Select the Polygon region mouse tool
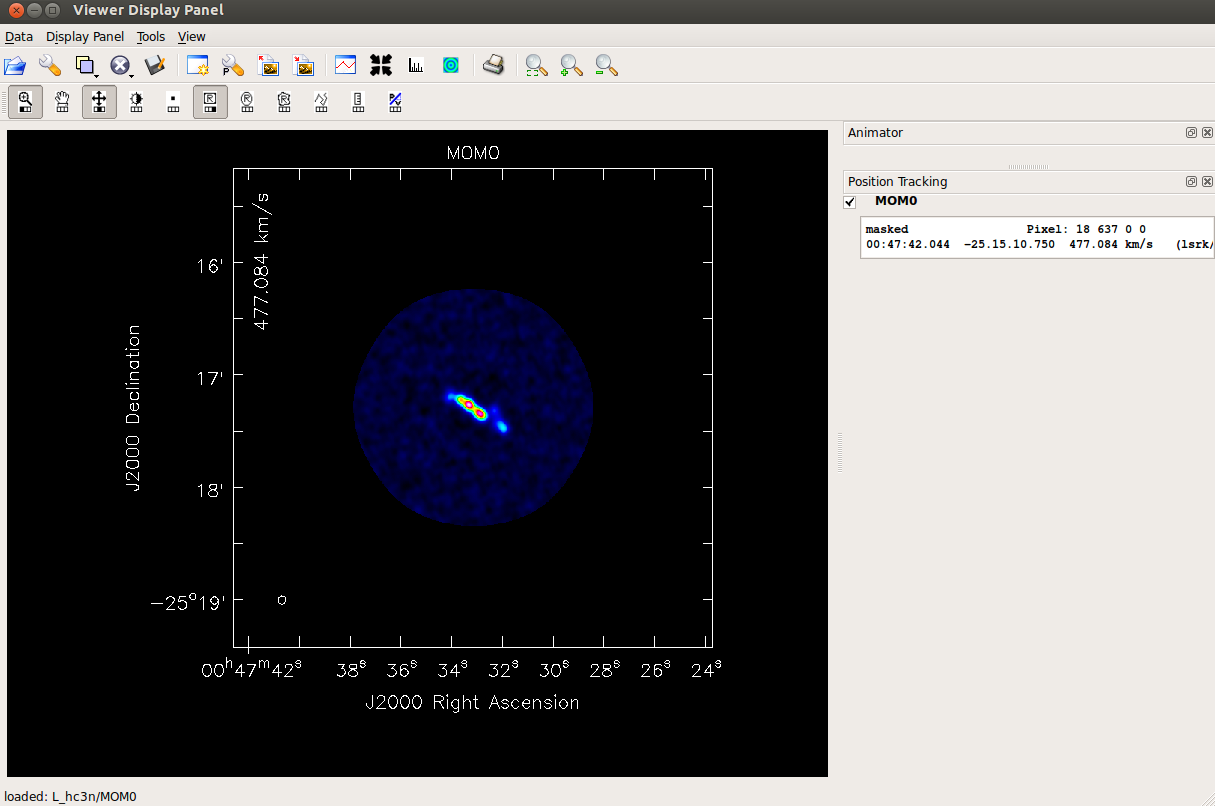1215x806 pixels. 284,102
